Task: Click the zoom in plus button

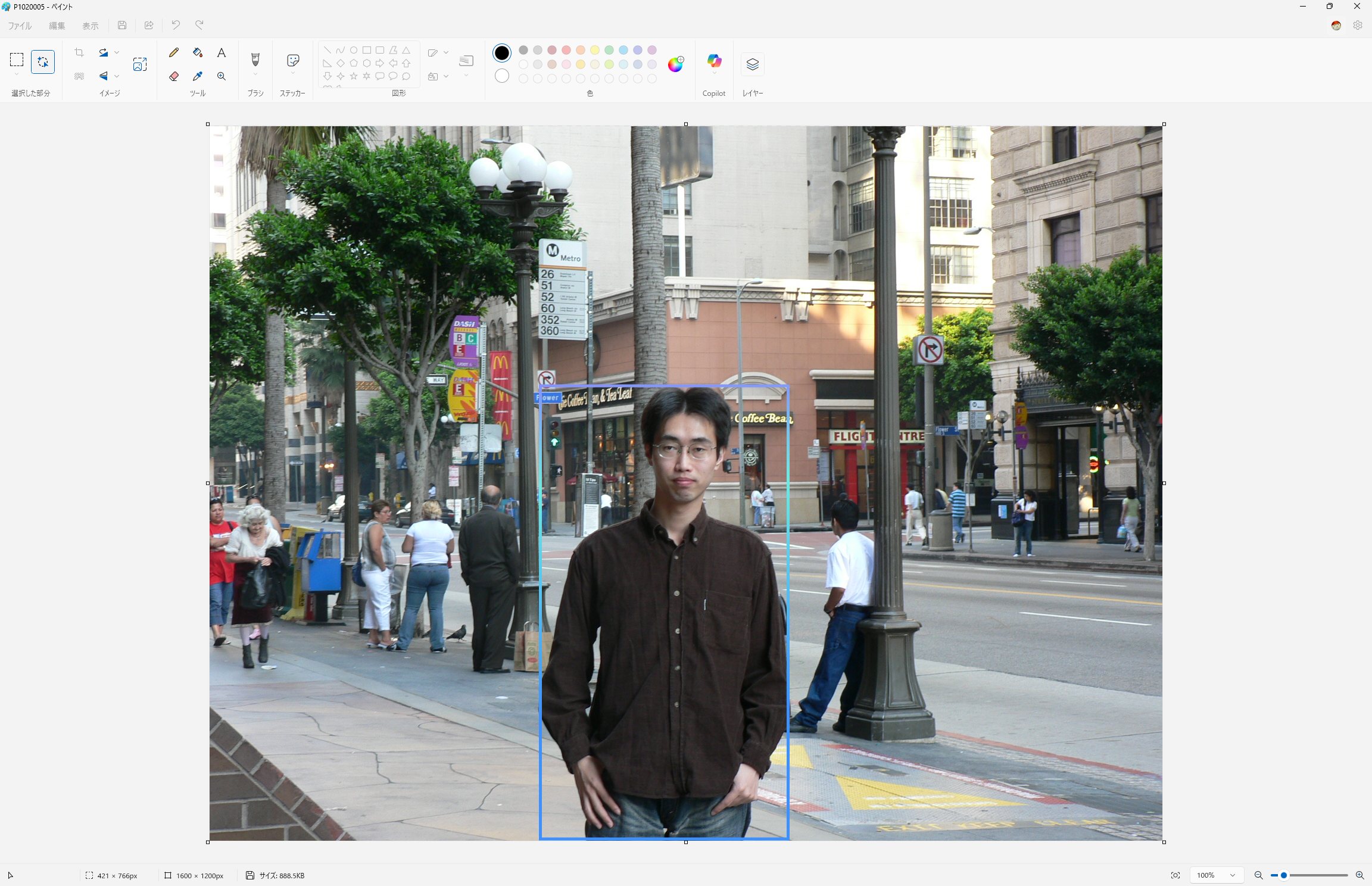Action: [1359, 875]
